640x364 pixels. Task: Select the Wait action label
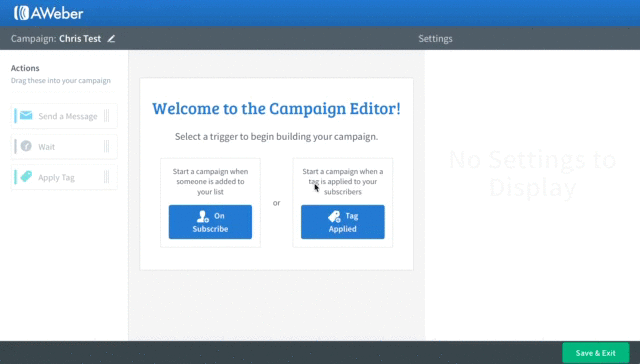[47, 147]
